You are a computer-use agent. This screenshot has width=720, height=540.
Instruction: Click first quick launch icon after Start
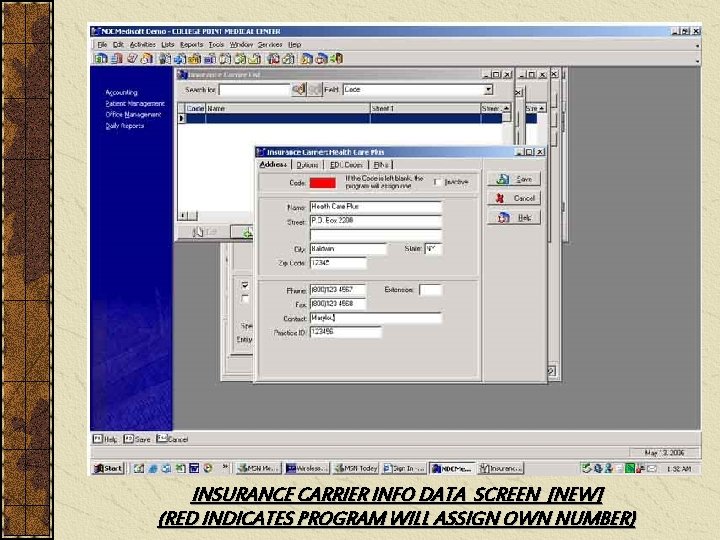pyautogui.click(x=139, y=468)
